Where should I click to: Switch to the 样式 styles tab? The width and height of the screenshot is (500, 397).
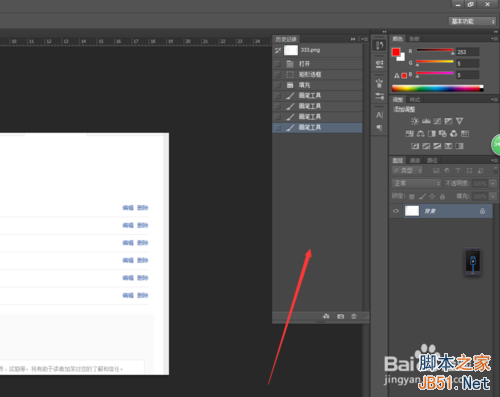(415, 99)
